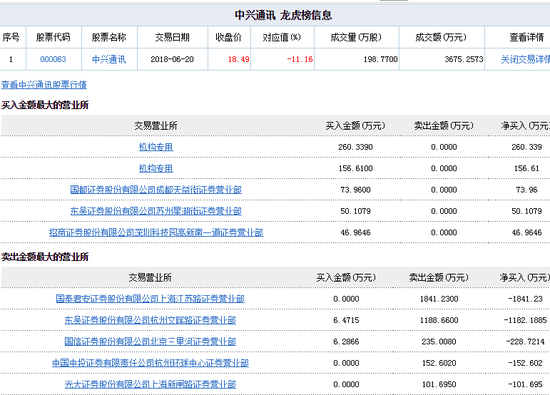Click the 中兴通讯 龙虎榜信息 title

pyautogui.click(x=283, y=15)
